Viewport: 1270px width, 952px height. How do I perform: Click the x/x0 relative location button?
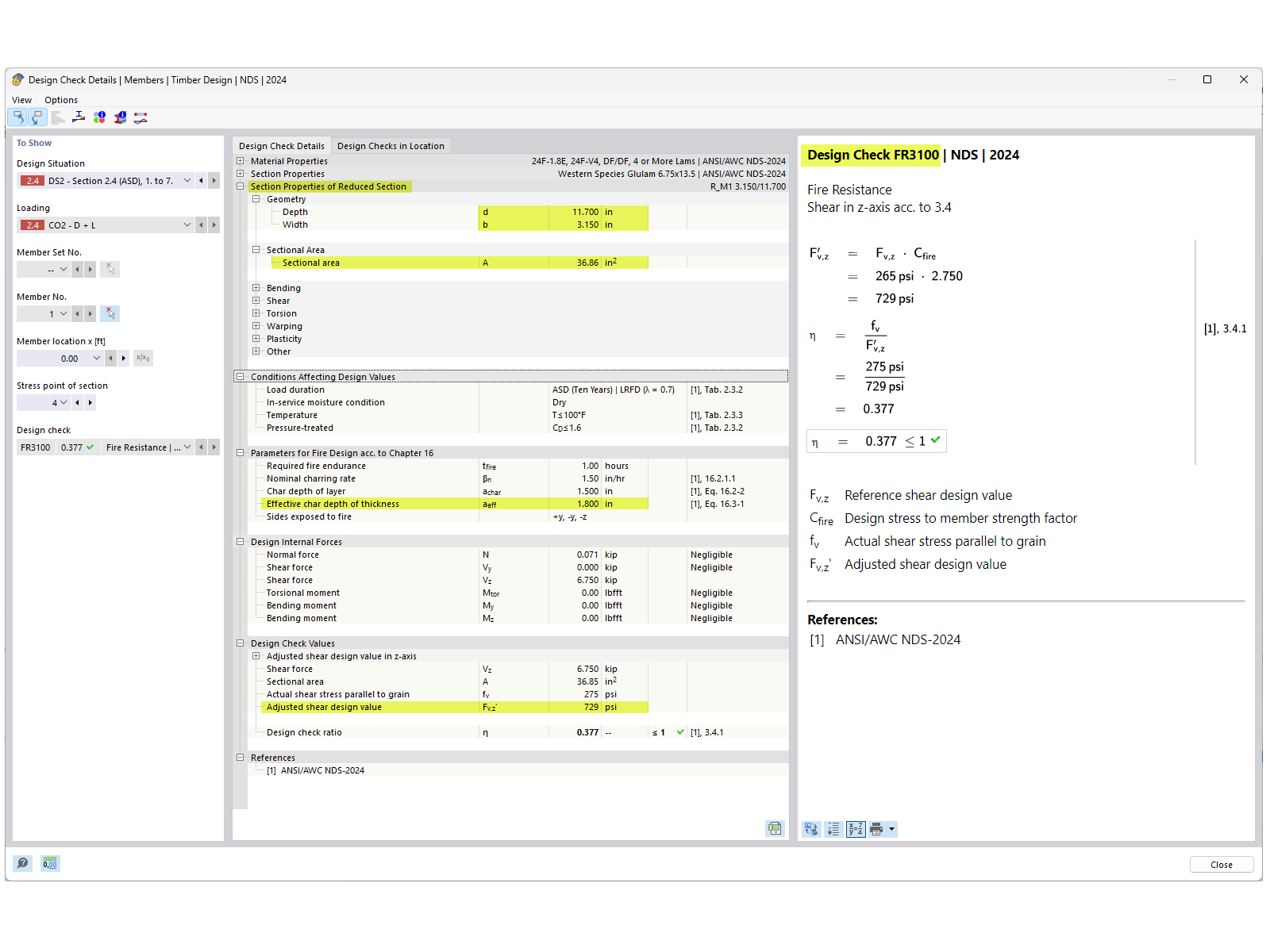(x=143, y=359)
